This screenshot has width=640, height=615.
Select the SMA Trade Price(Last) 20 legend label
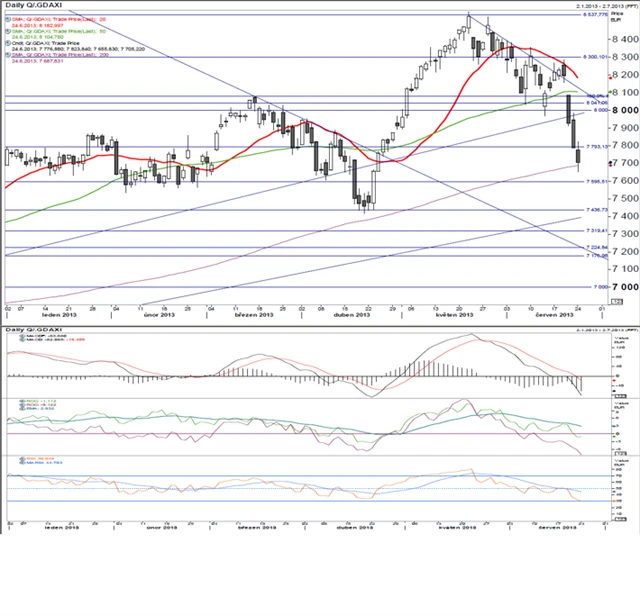[58, 19]
